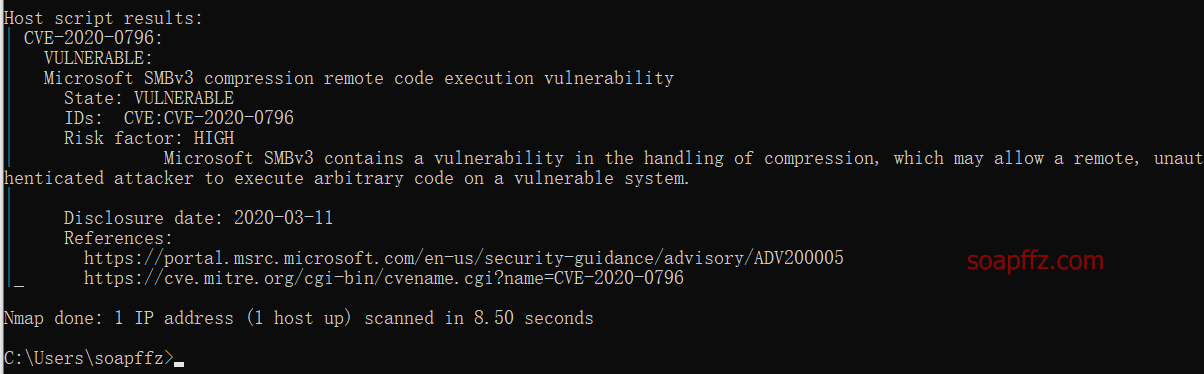1204x374 pixels.
Task: Click the 'IDs: CVE:CVE-2020-0796' line
Action: (179, 118)
